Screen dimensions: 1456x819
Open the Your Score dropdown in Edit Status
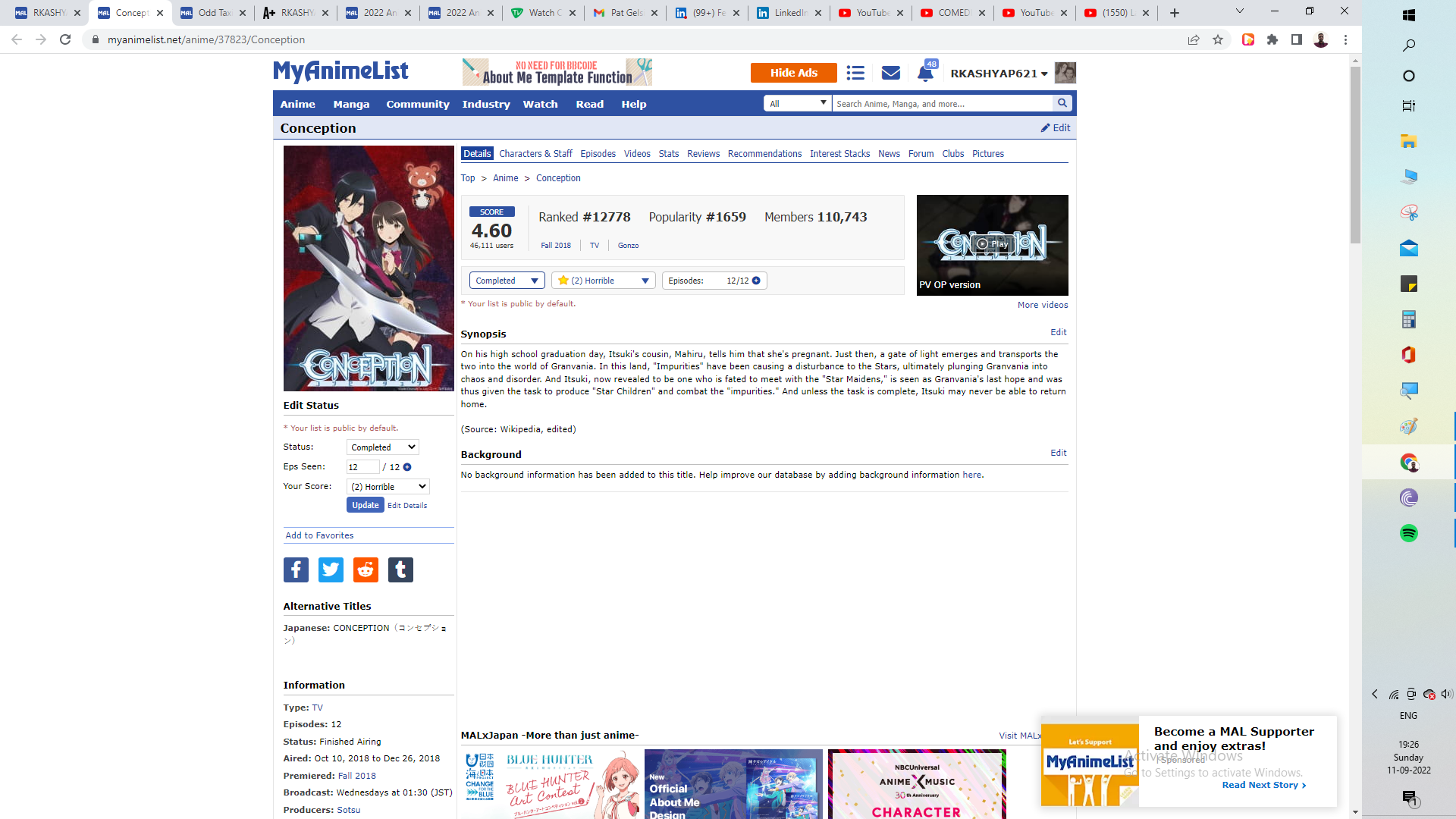pos(388,487)
